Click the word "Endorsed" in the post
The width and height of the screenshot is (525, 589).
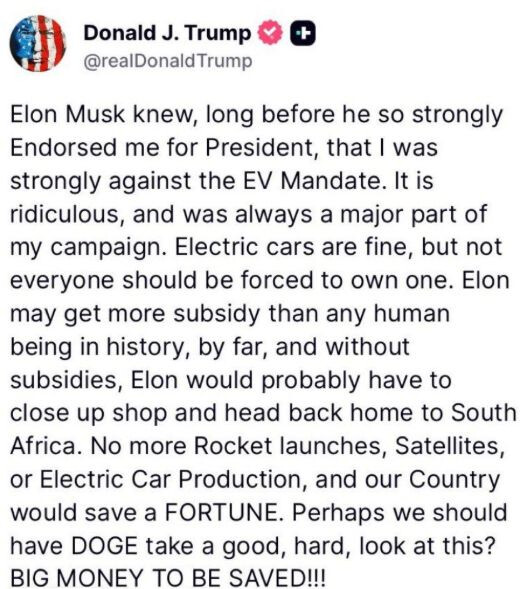coord(63,147)
